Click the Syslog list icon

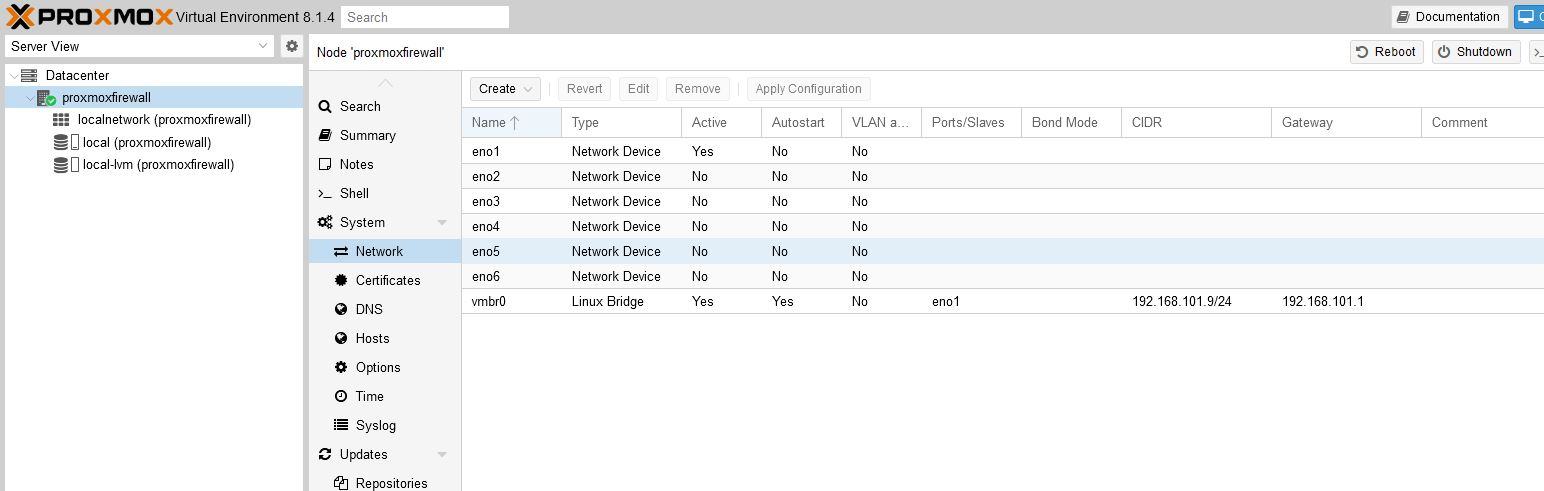pos(341,426)
